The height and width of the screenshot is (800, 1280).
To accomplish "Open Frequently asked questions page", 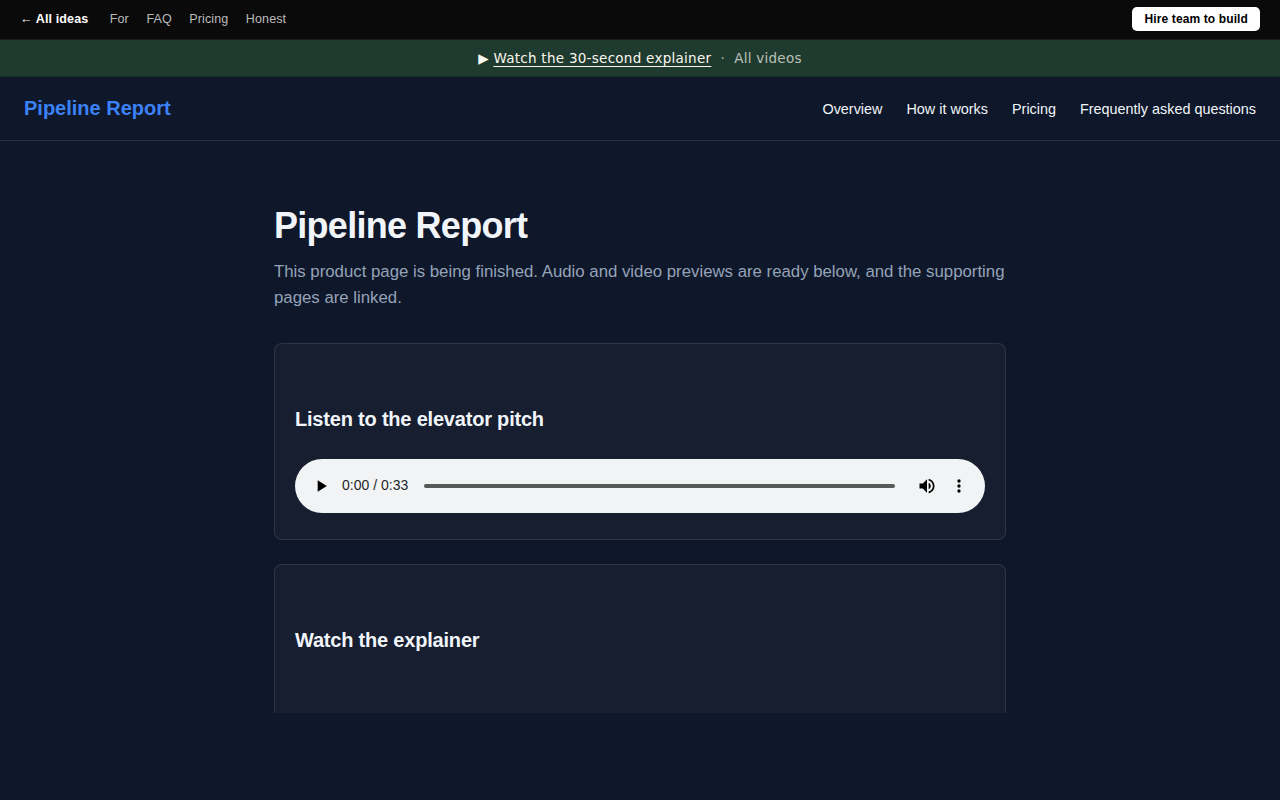I will coord(1168,109).
